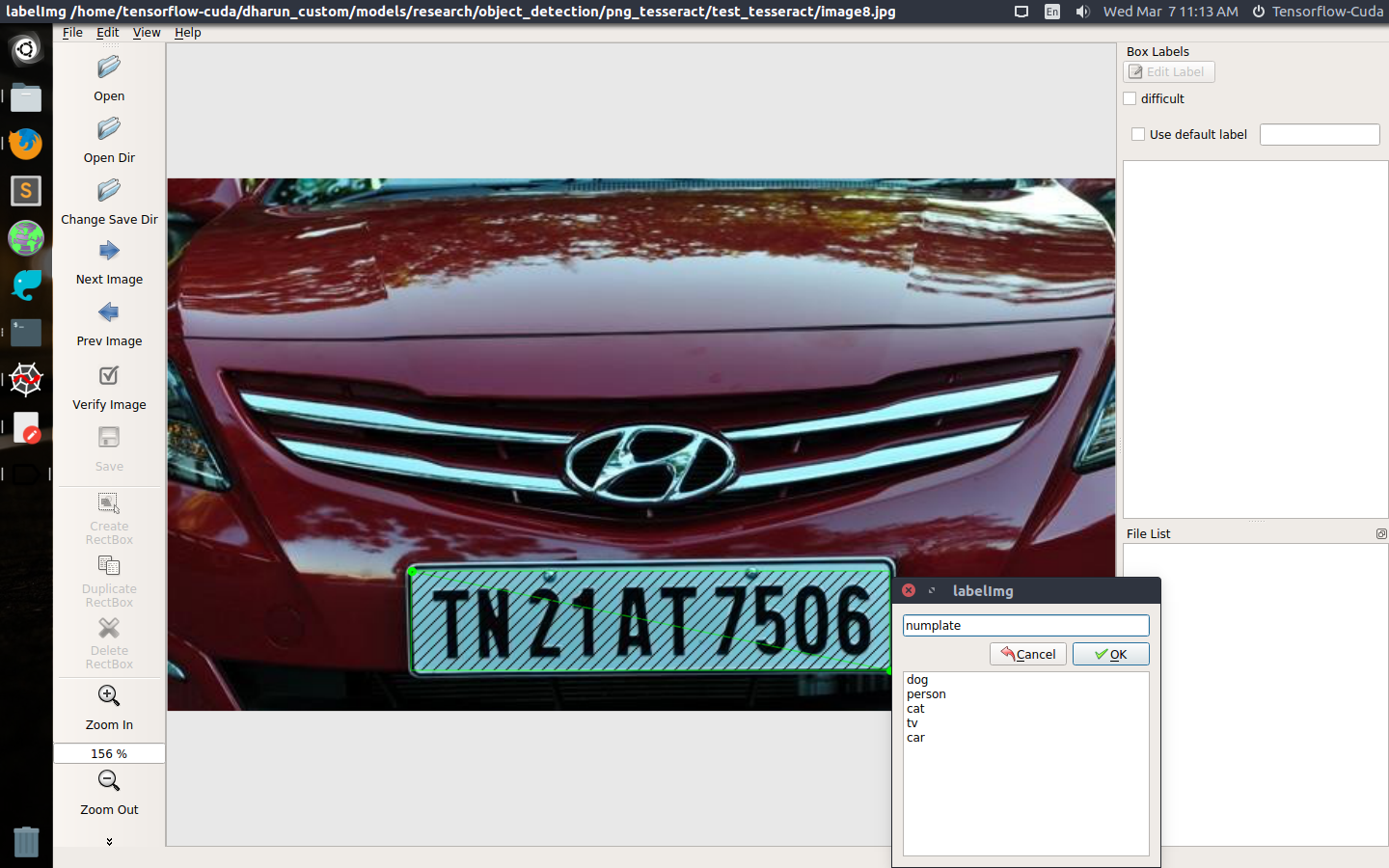Open the File menu
Screen dimensions: 1389x868
[72, 32]
